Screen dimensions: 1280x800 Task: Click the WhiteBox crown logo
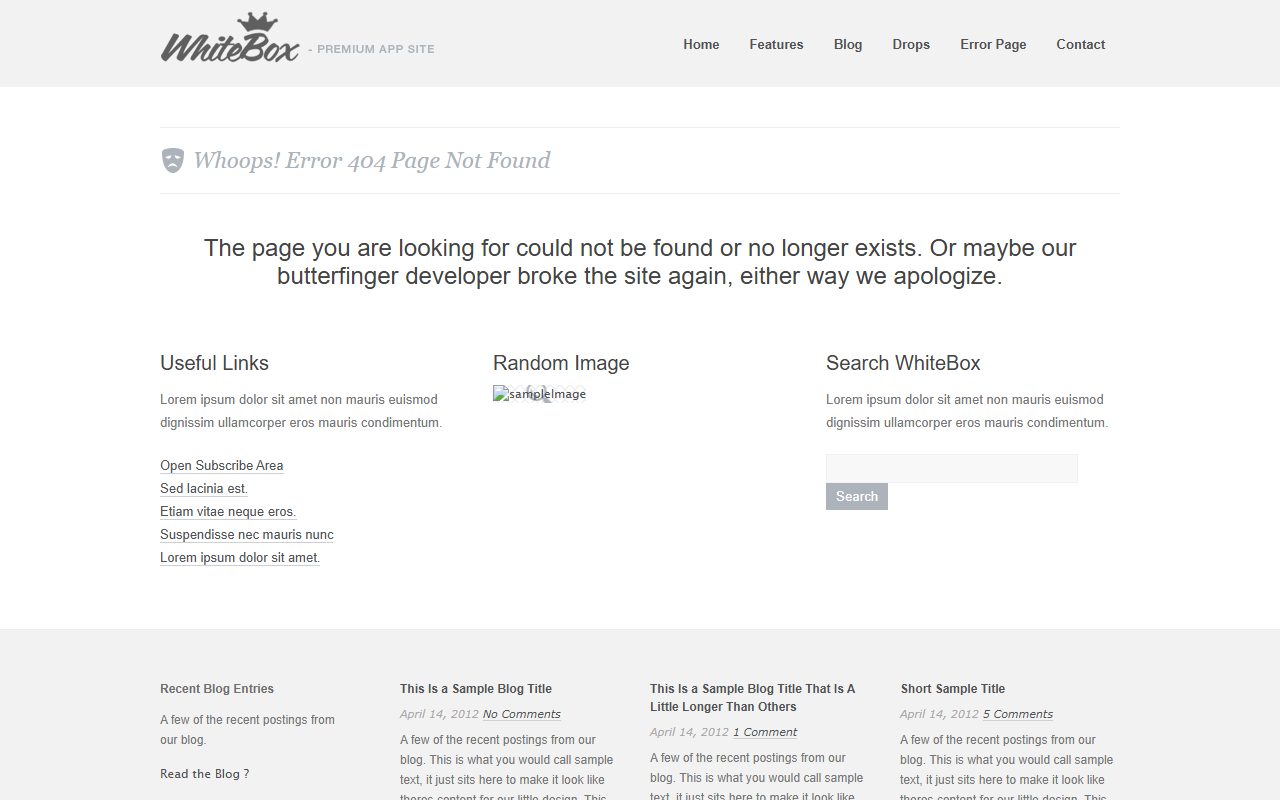(x=230, y=38)
